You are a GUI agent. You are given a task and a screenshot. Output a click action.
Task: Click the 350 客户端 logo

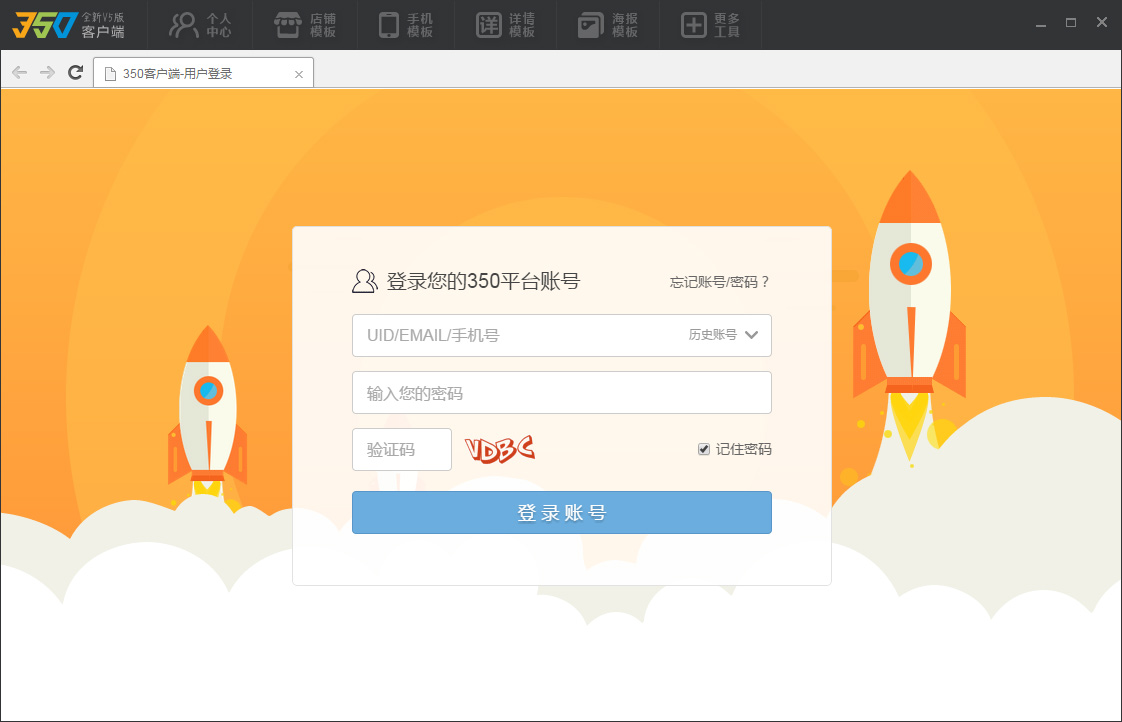[69, 25]
